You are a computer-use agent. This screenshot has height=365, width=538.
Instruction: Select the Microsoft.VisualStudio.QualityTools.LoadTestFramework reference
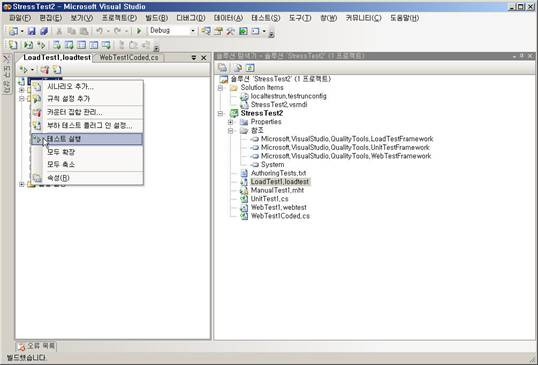coord(347,139)
